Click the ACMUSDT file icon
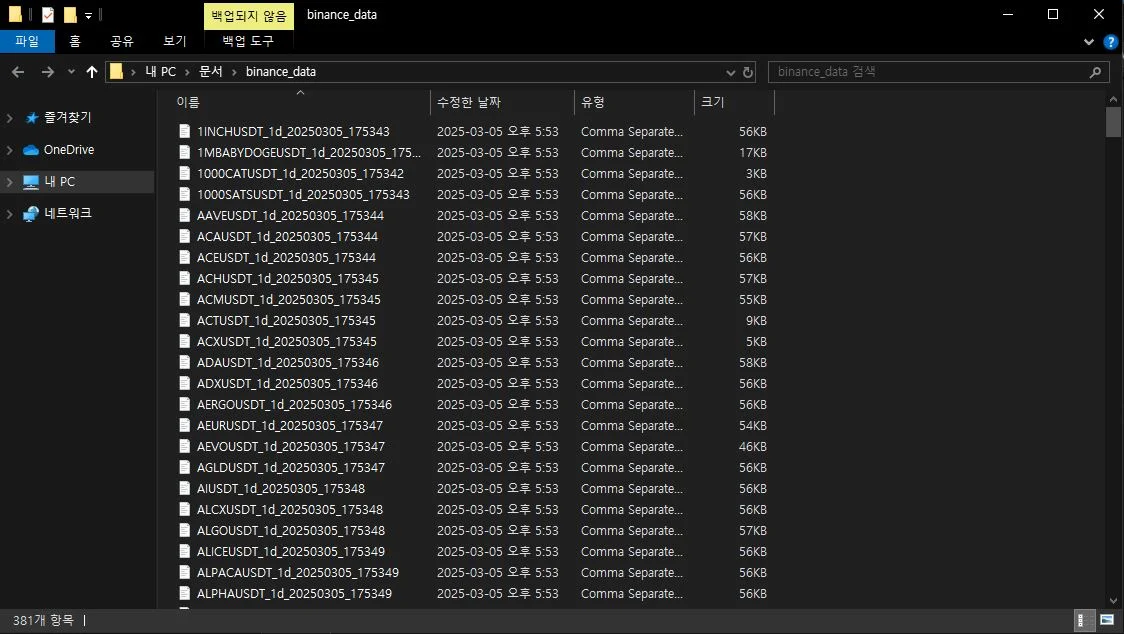The image size is (1124, 634). coord(184,299)
